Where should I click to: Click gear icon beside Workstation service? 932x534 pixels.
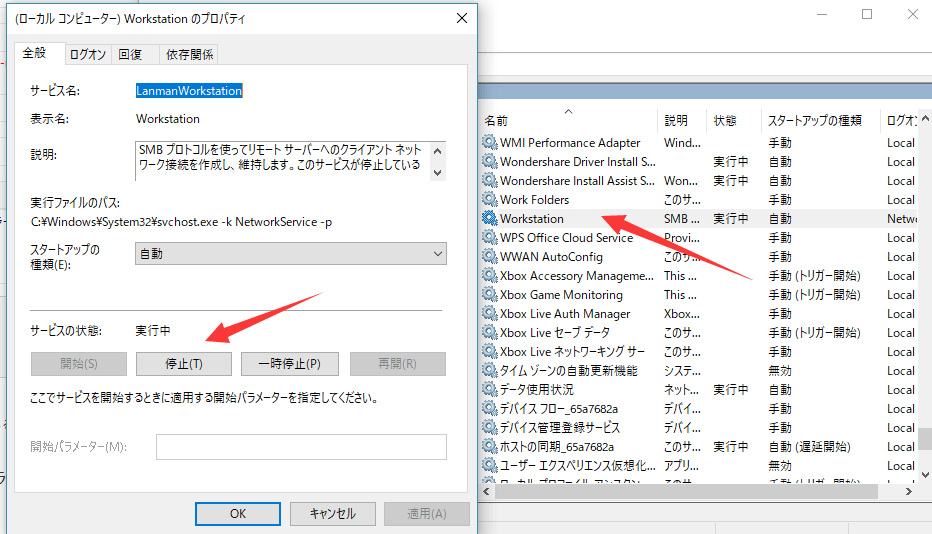point(489,218)
